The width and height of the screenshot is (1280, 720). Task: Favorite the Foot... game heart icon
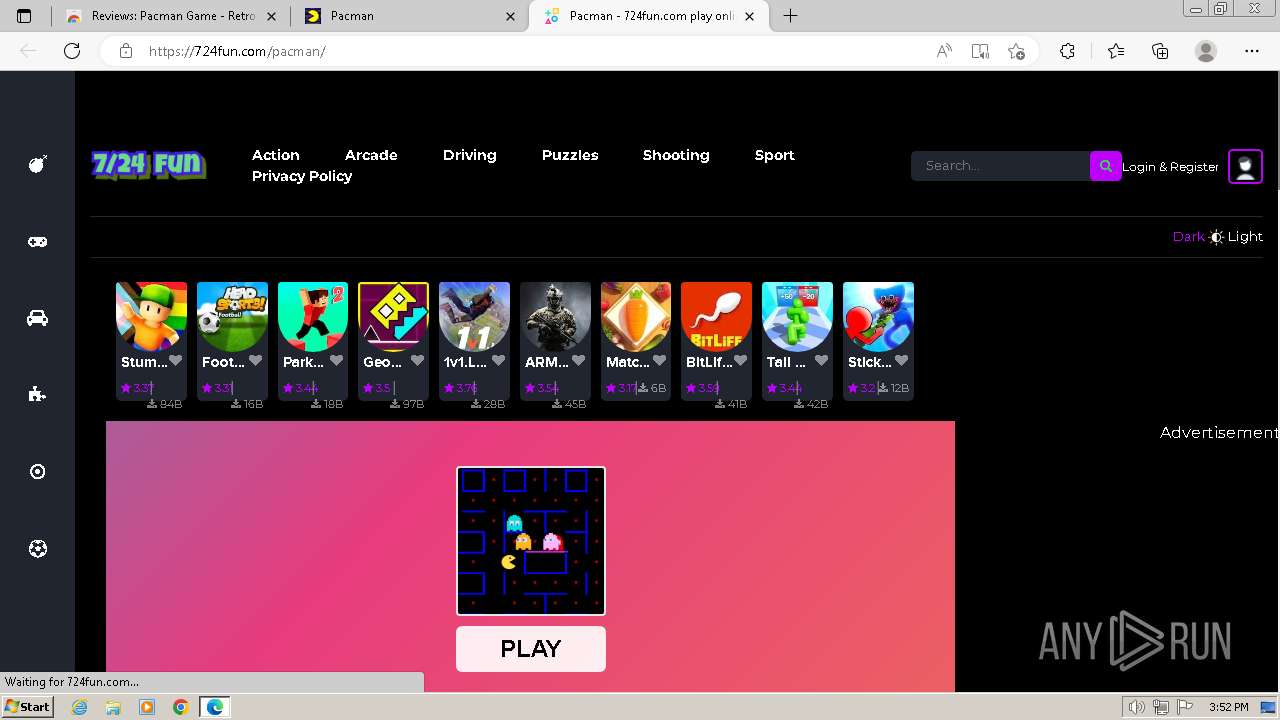pos(255,361)
